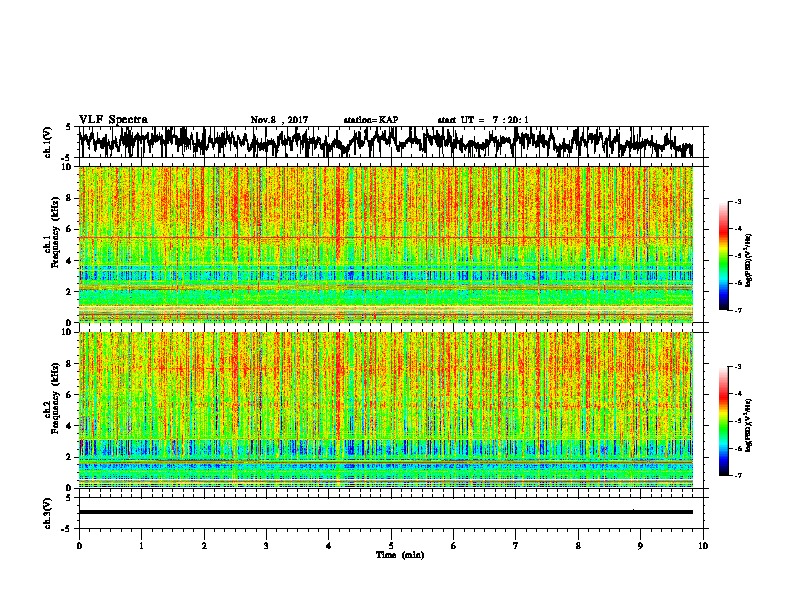Click time axis tick label "5"
The height and width of the screenshot is (612, 792).
coord(391,546)
